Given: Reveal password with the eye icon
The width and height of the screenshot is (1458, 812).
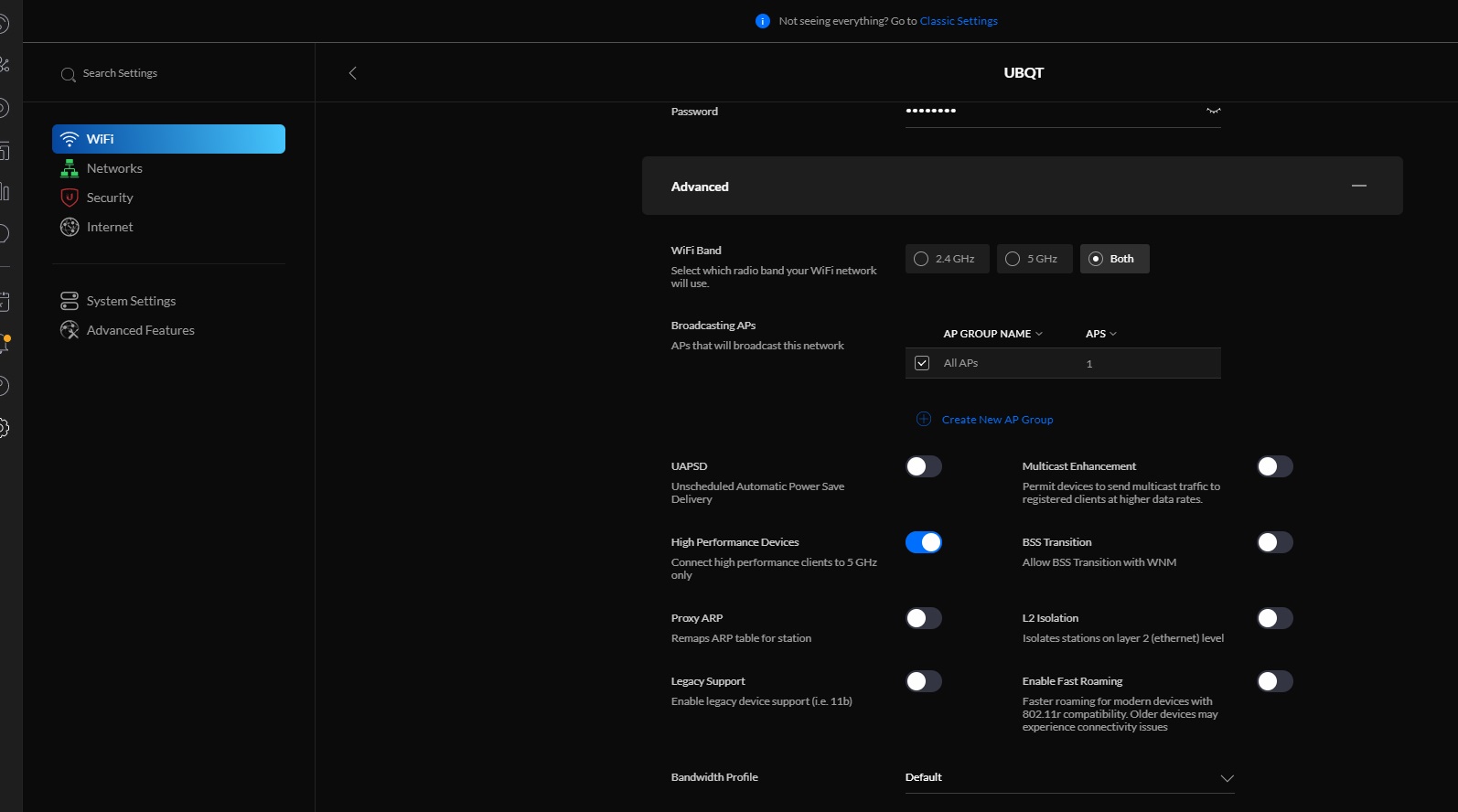Looking at the screenshot, I should point(1213,111).
